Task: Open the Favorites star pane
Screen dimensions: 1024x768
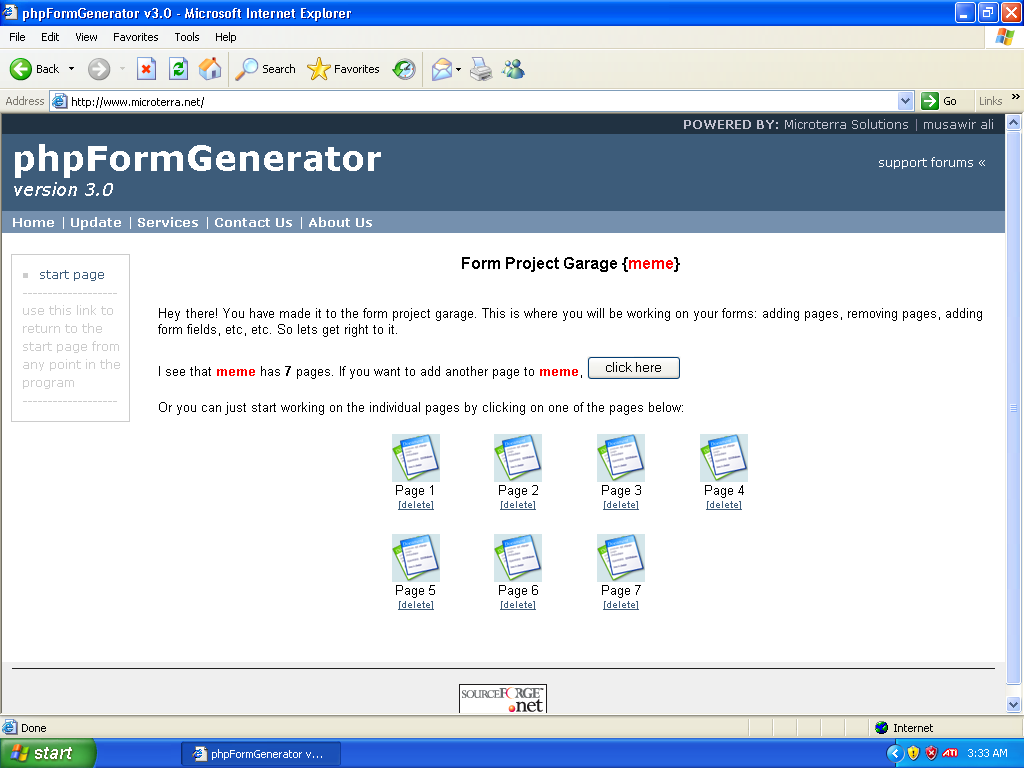Action: click(x=344, y=69)
